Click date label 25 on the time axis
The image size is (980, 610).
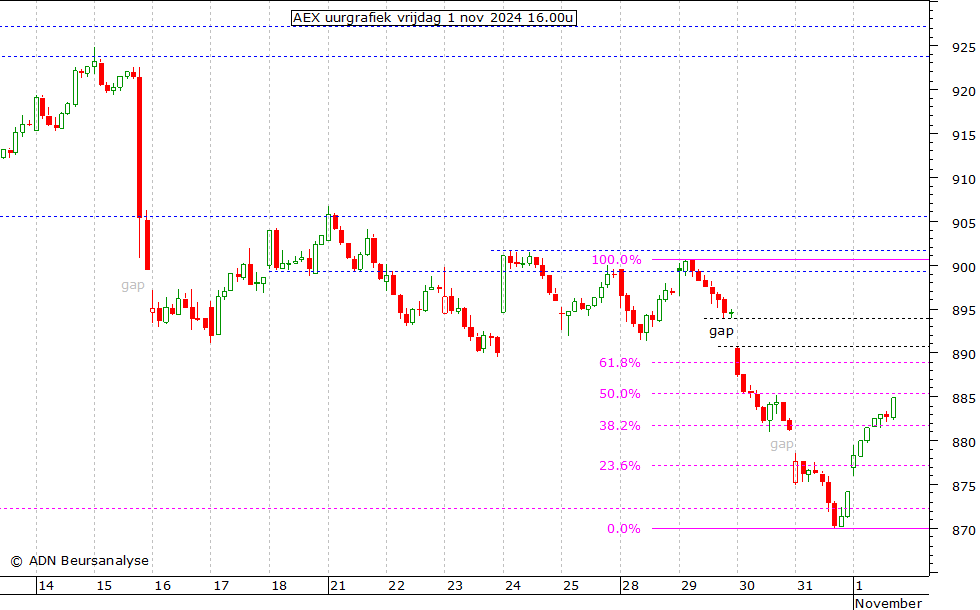click(x=571, y=586)
